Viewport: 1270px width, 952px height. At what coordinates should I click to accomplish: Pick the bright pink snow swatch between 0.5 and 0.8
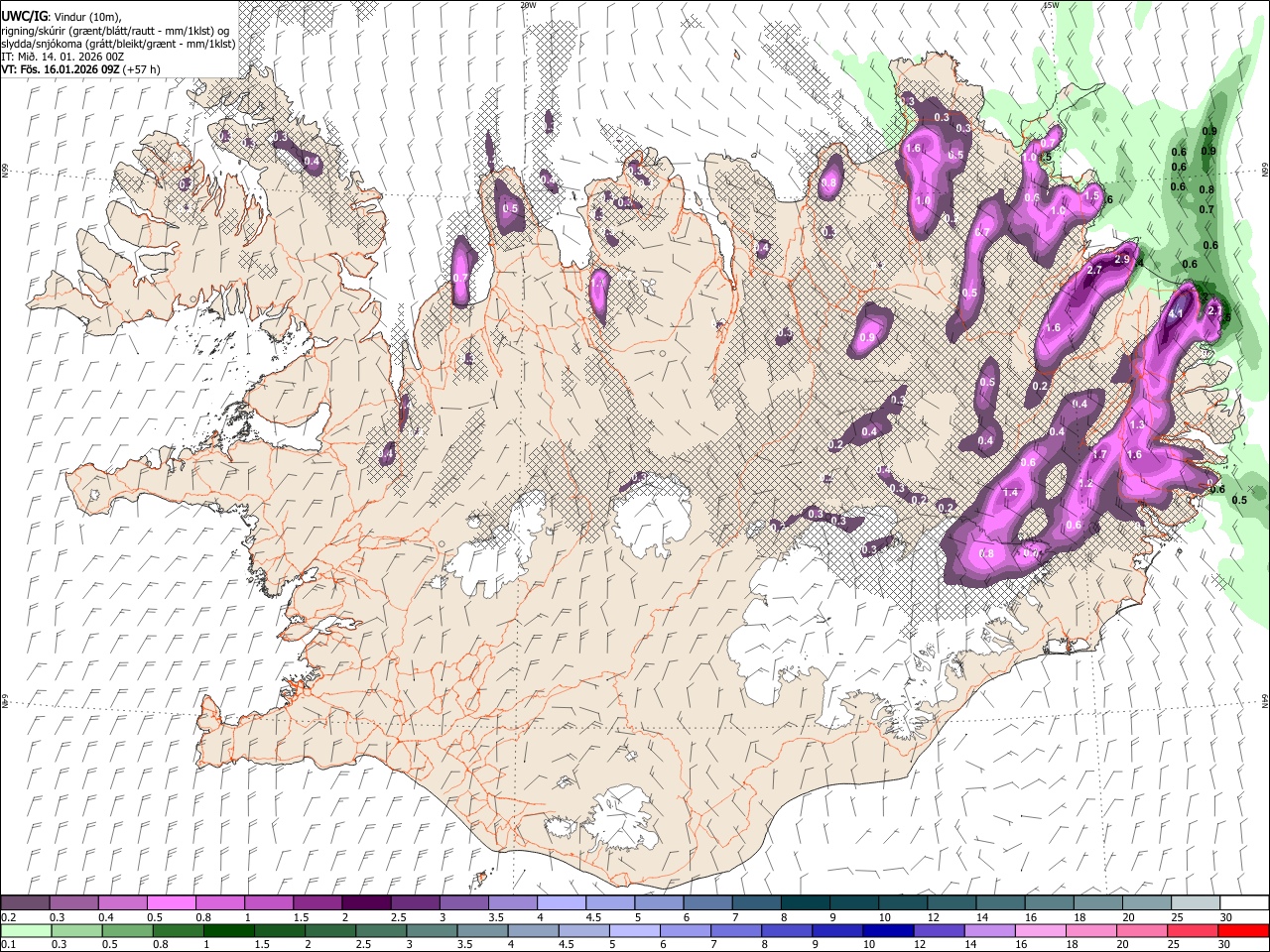tap(171, 902)
